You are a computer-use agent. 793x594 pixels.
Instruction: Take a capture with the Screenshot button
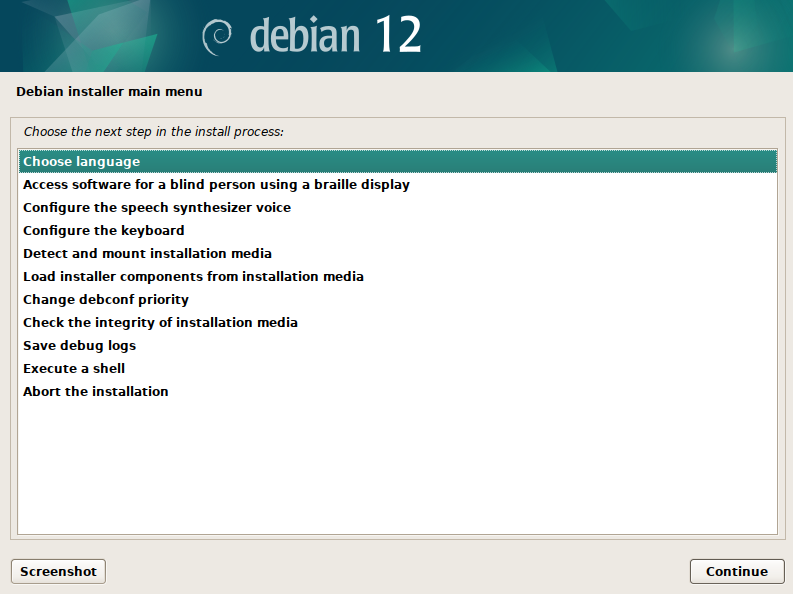click(x=58, y=571)
